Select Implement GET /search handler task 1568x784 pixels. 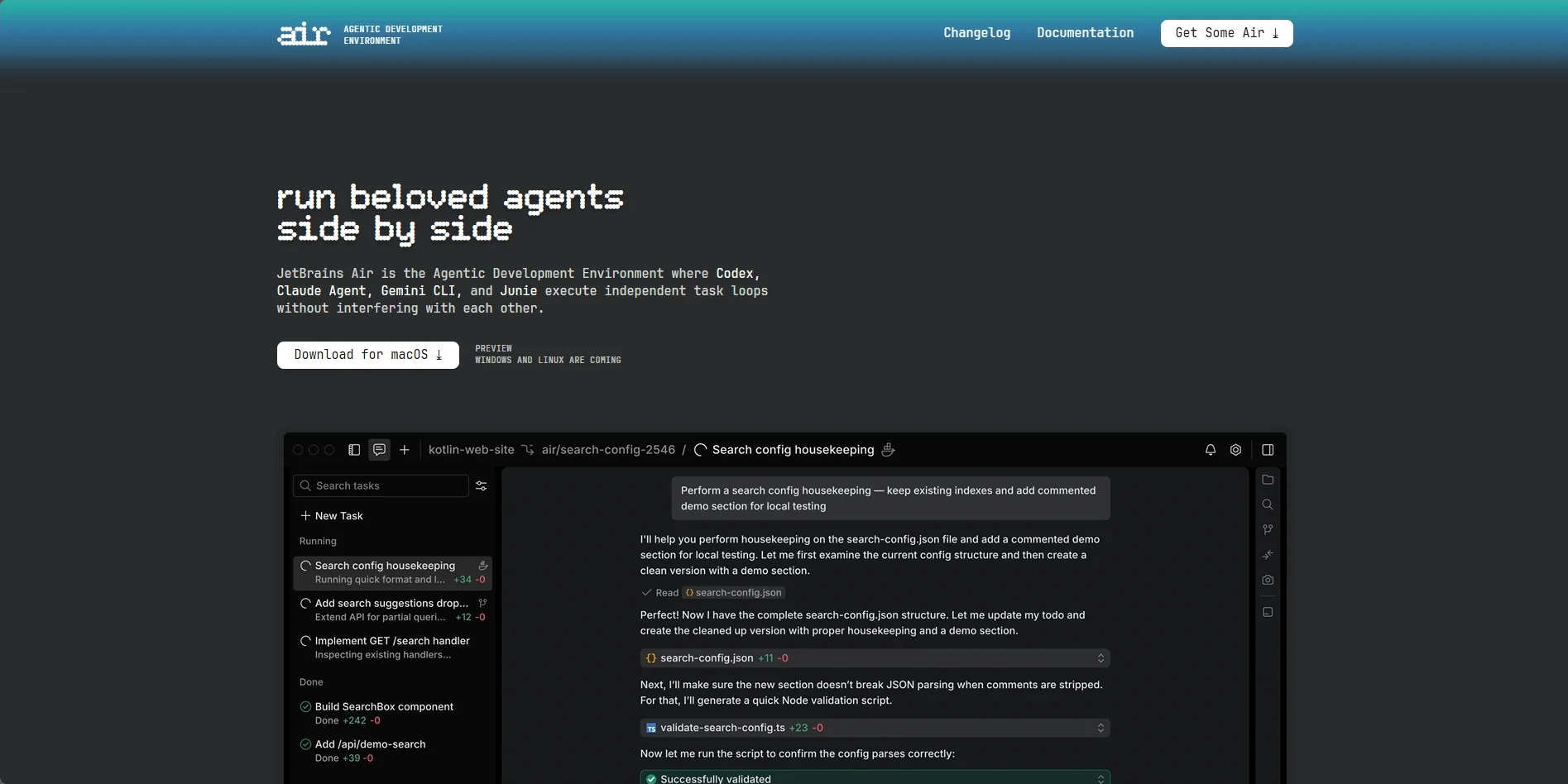tap(392, 648)
